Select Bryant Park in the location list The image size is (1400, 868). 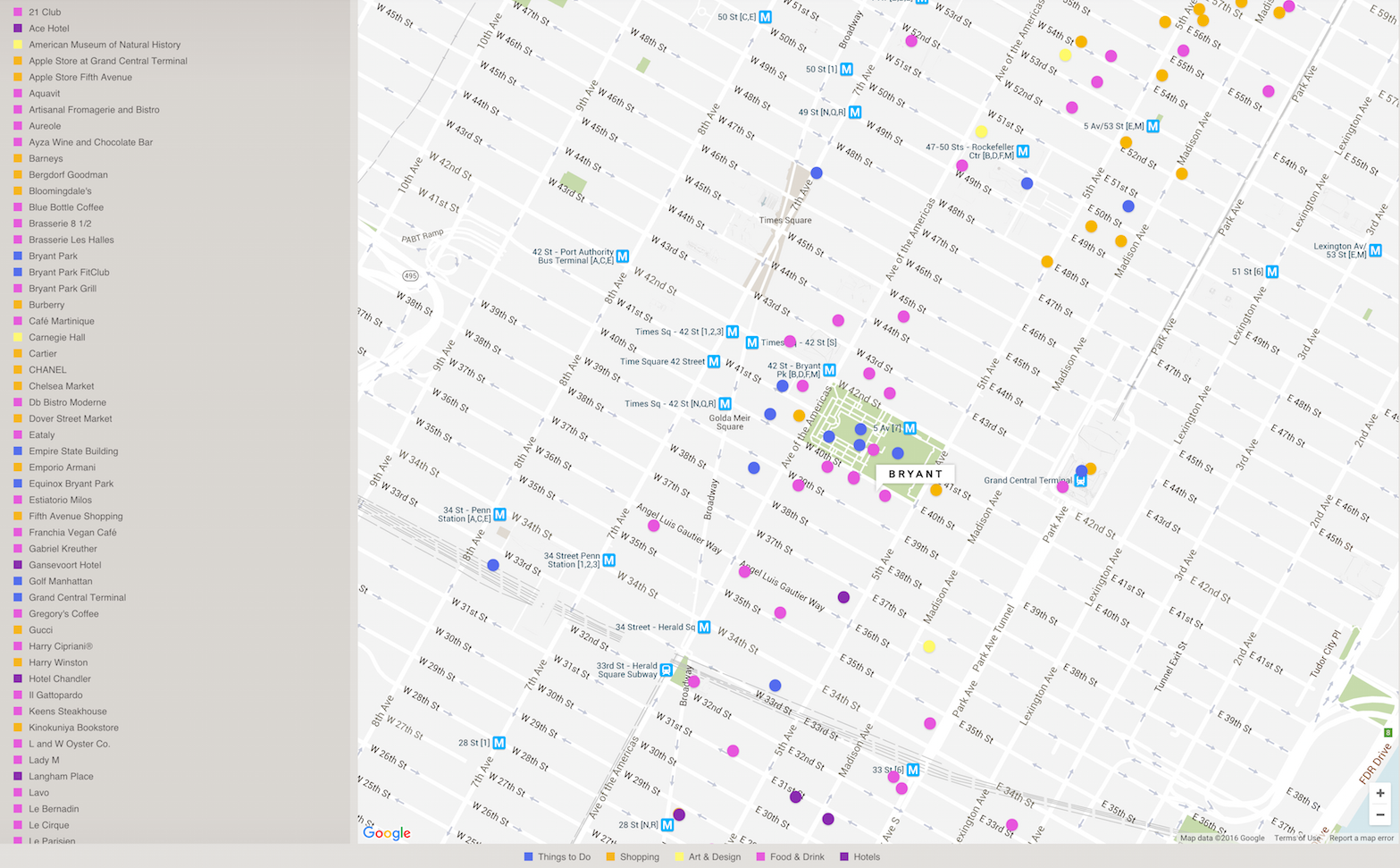pyautogui.click(x=53, y=256)
